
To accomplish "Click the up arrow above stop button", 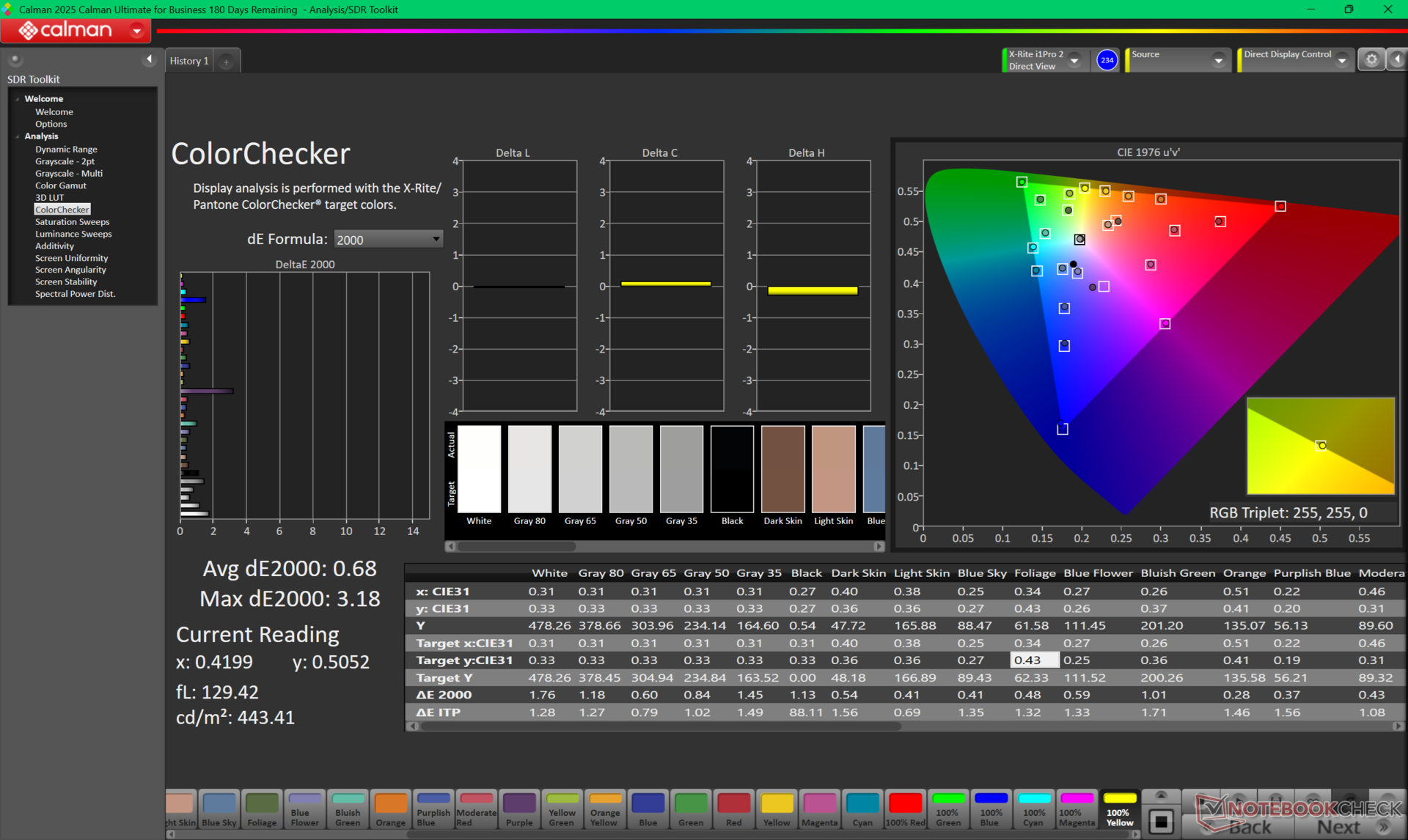I will (x=1161, y=795).
